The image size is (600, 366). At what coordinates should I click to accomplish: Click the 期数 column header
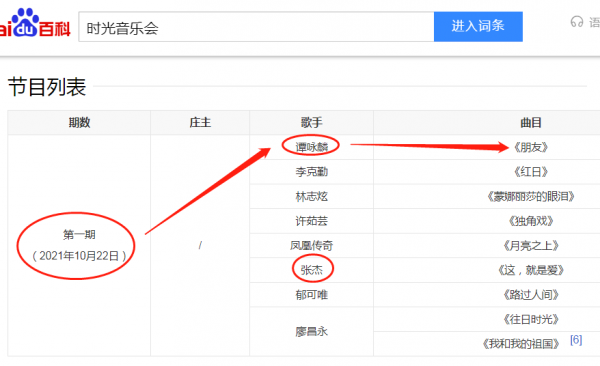(79, 123)
